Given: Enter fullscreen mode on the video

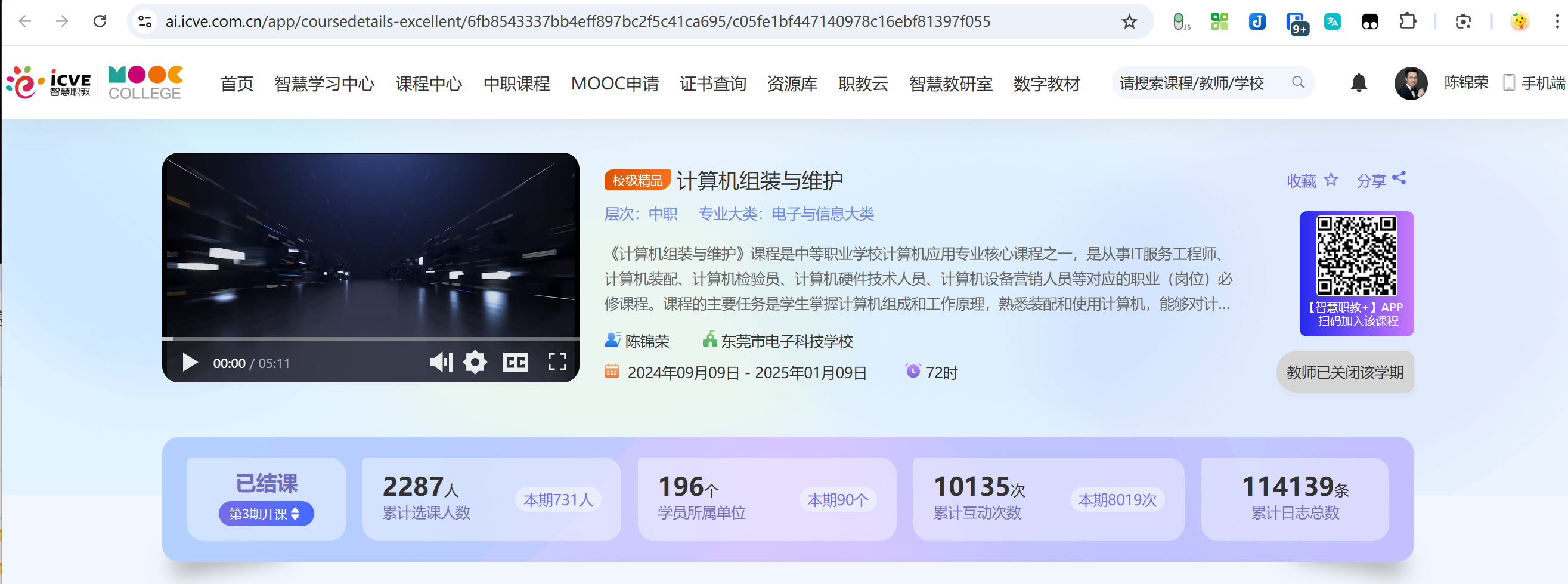Looking at the screenshot, I should (x=557, y=362).
